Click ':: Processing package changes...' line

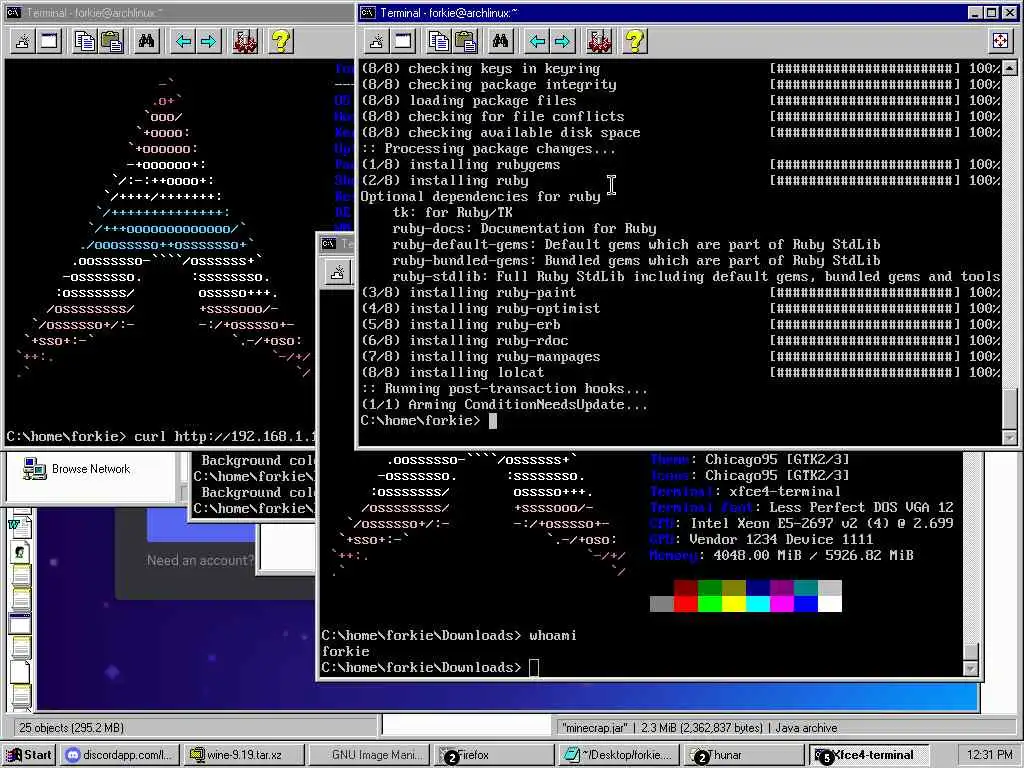coord(488,149)
